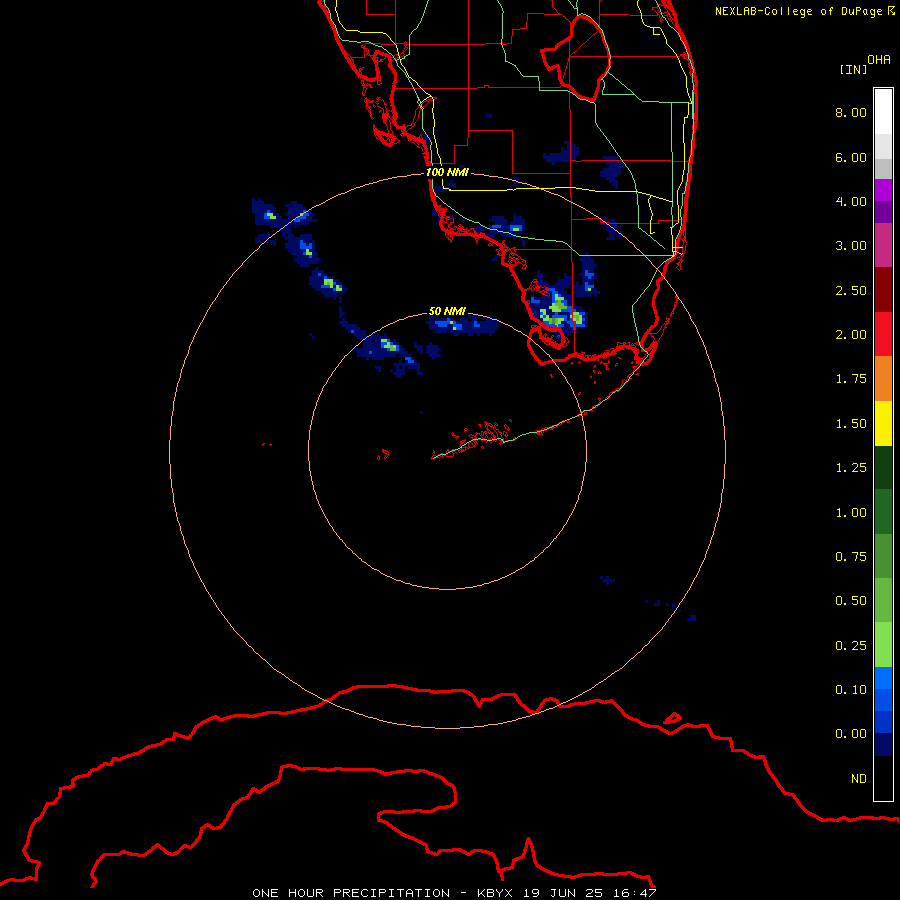Pick the green swatch beside 0.75

tap(883, 556)
